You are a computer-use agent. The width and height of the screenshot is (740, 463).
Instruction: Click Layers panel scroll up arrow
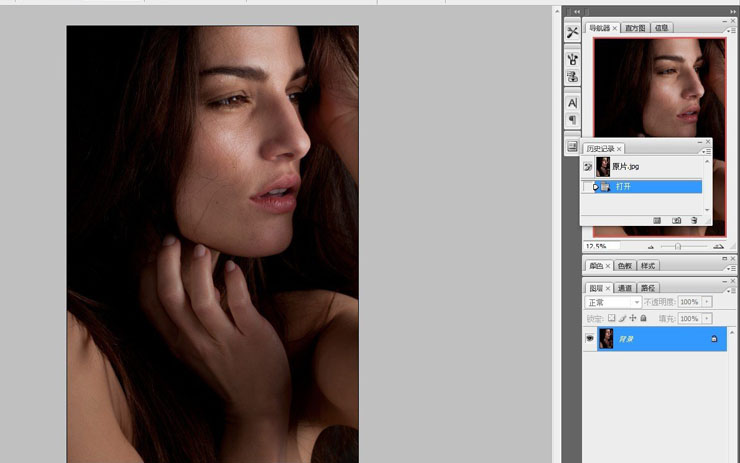point(732,333)
